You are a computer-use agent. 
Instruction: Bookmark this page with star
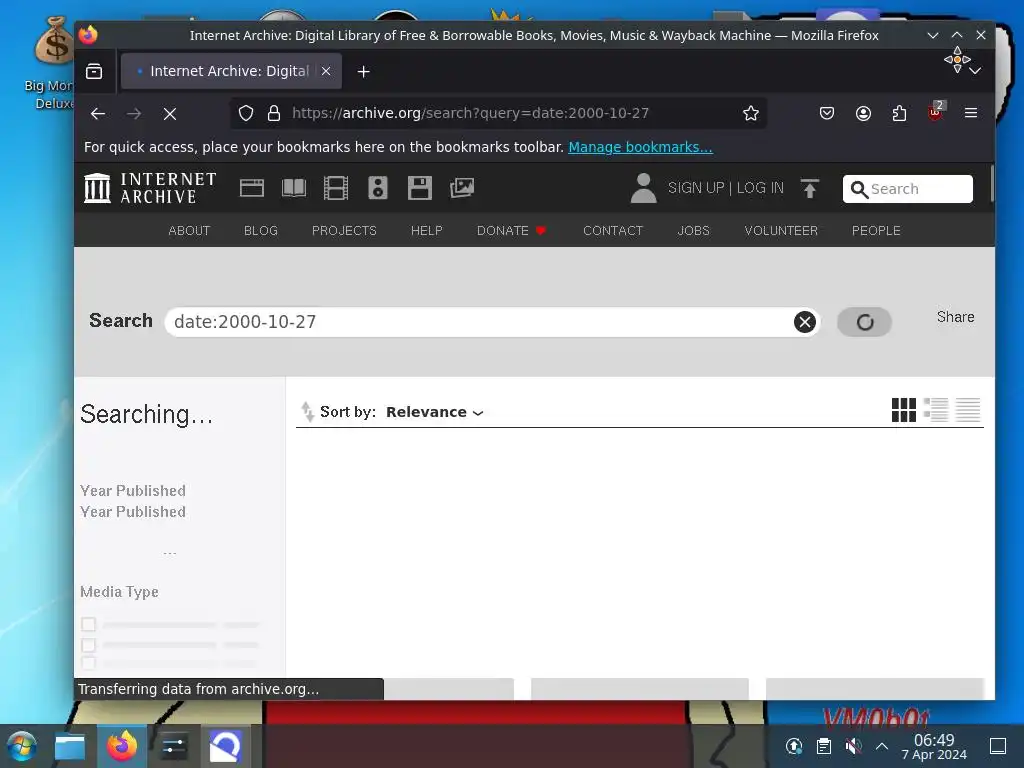pos(750,114)
